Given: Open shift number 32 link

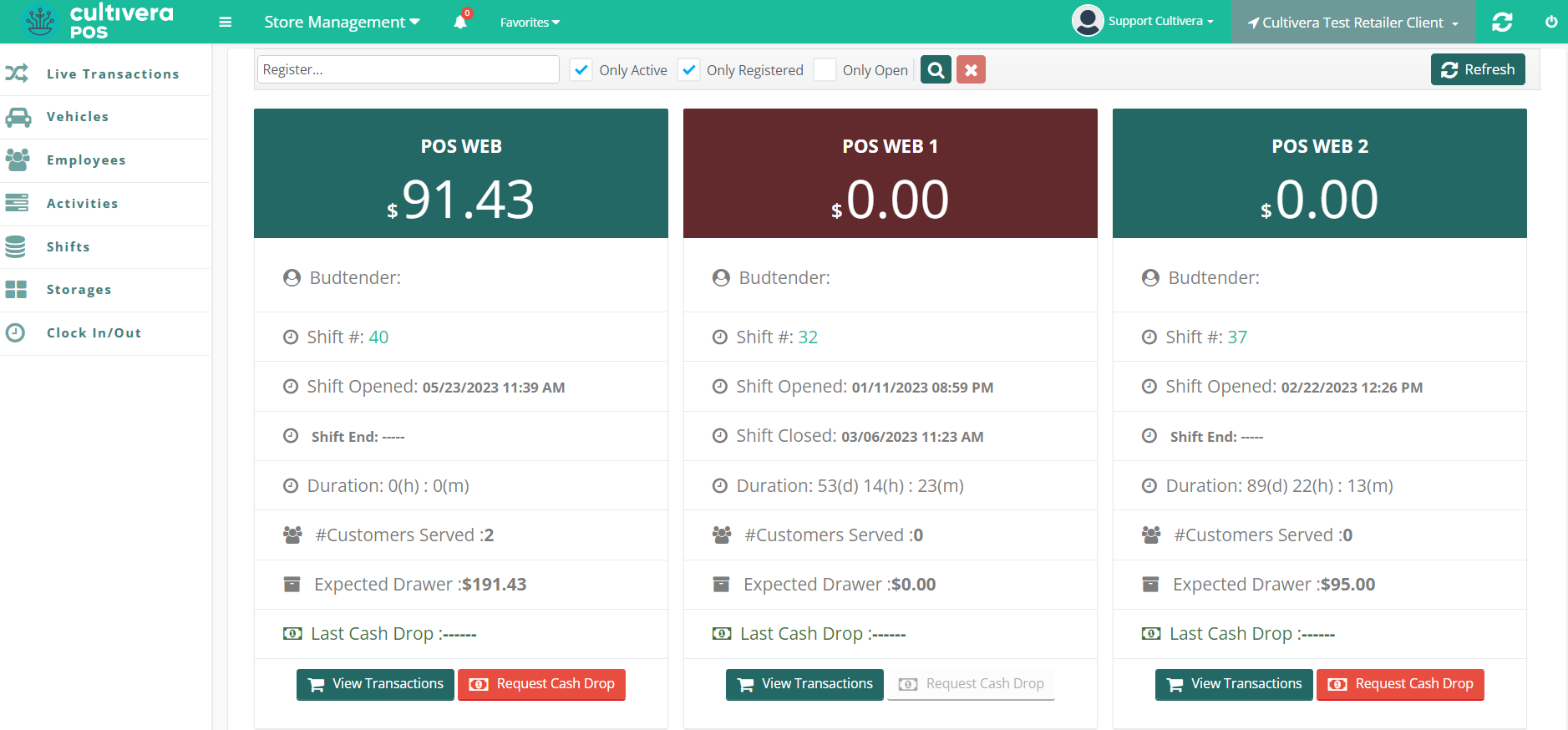Looking at the screenshot, I should [x=808, y=337].
